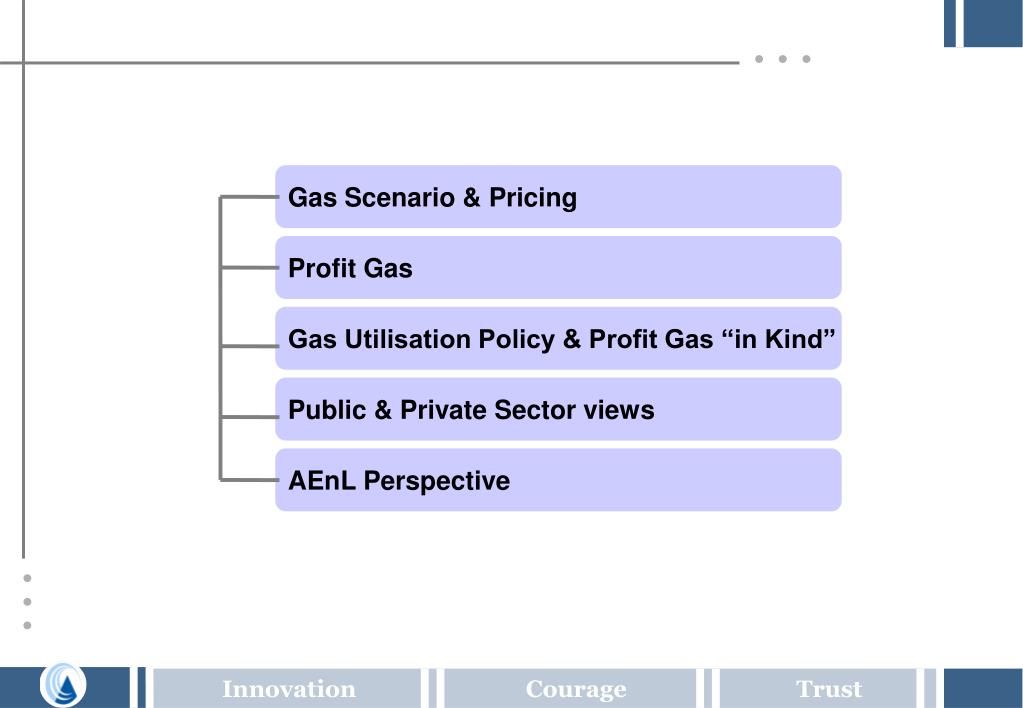The width and height of the screenshot is (1023, 708).
Task: Click the narrow blue bar beside top-right square
Action: 950,23
